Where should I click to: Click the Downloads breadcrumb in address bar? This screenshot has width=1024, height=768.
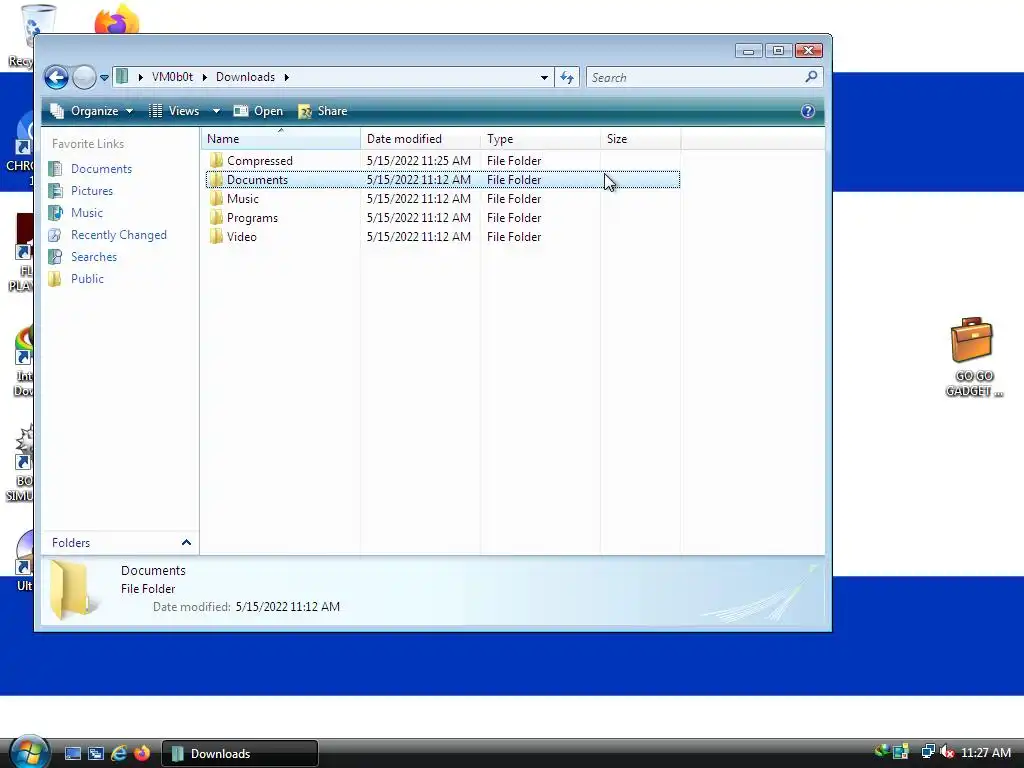[245, 77]
